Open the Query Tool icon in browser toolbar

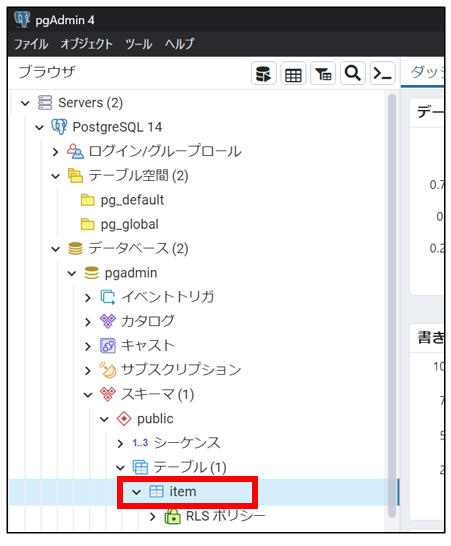tap(264, 73)
